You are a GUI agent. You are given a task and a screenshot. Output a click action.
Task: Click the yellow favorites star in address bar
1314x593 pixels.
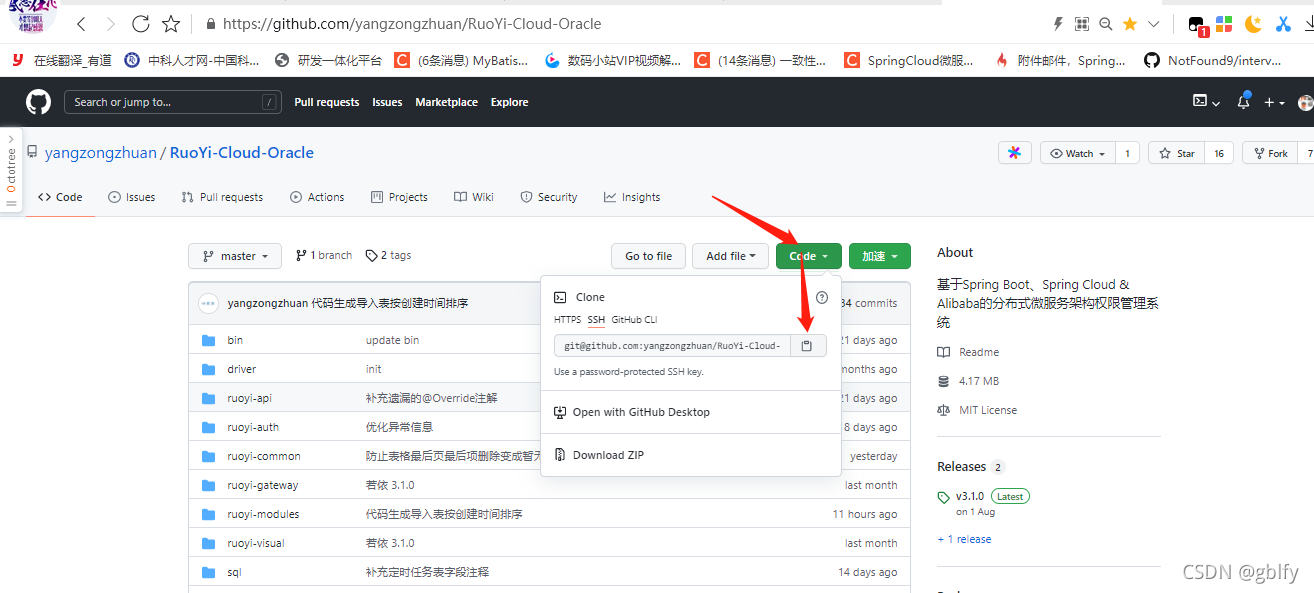tap(1130, 23)
